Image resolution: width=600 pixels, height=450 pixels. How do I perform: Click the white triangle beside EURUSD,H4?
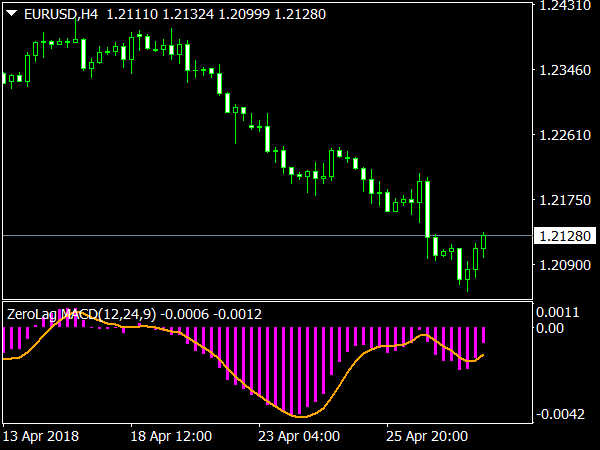tap(11, 14)
